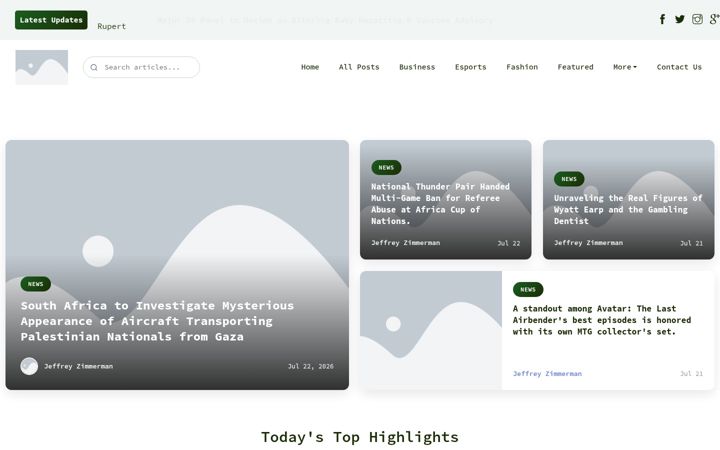Click the Avatar article thumbnail image

pyautogui.click(x=431, y=330)
